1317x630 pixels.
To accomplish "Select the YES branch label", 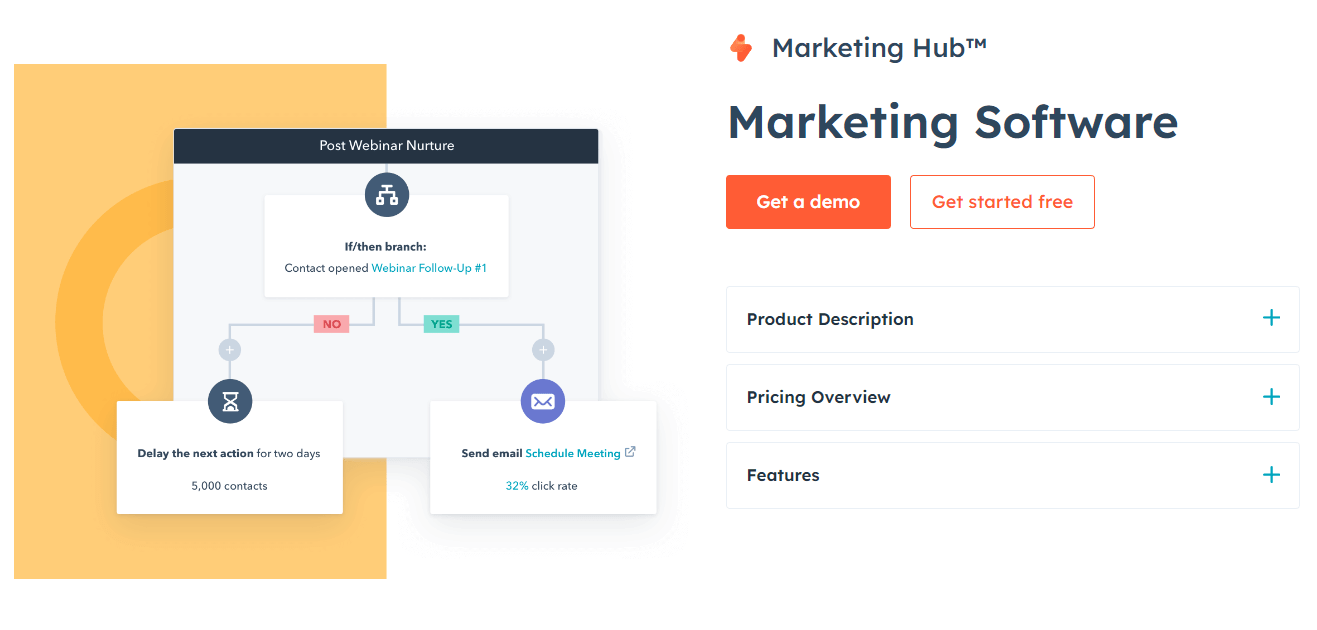I will click(x=441, y=324).
